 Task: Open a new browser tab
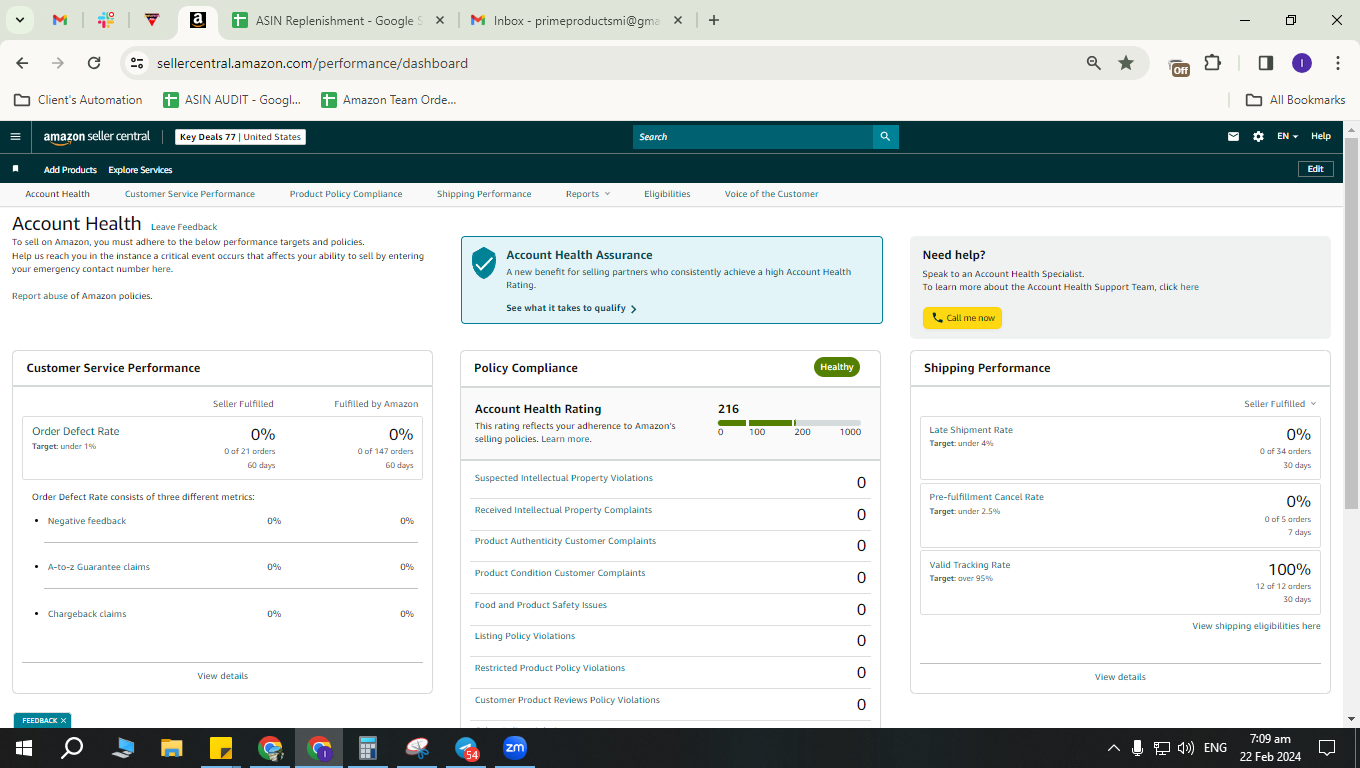coord(713,20)
